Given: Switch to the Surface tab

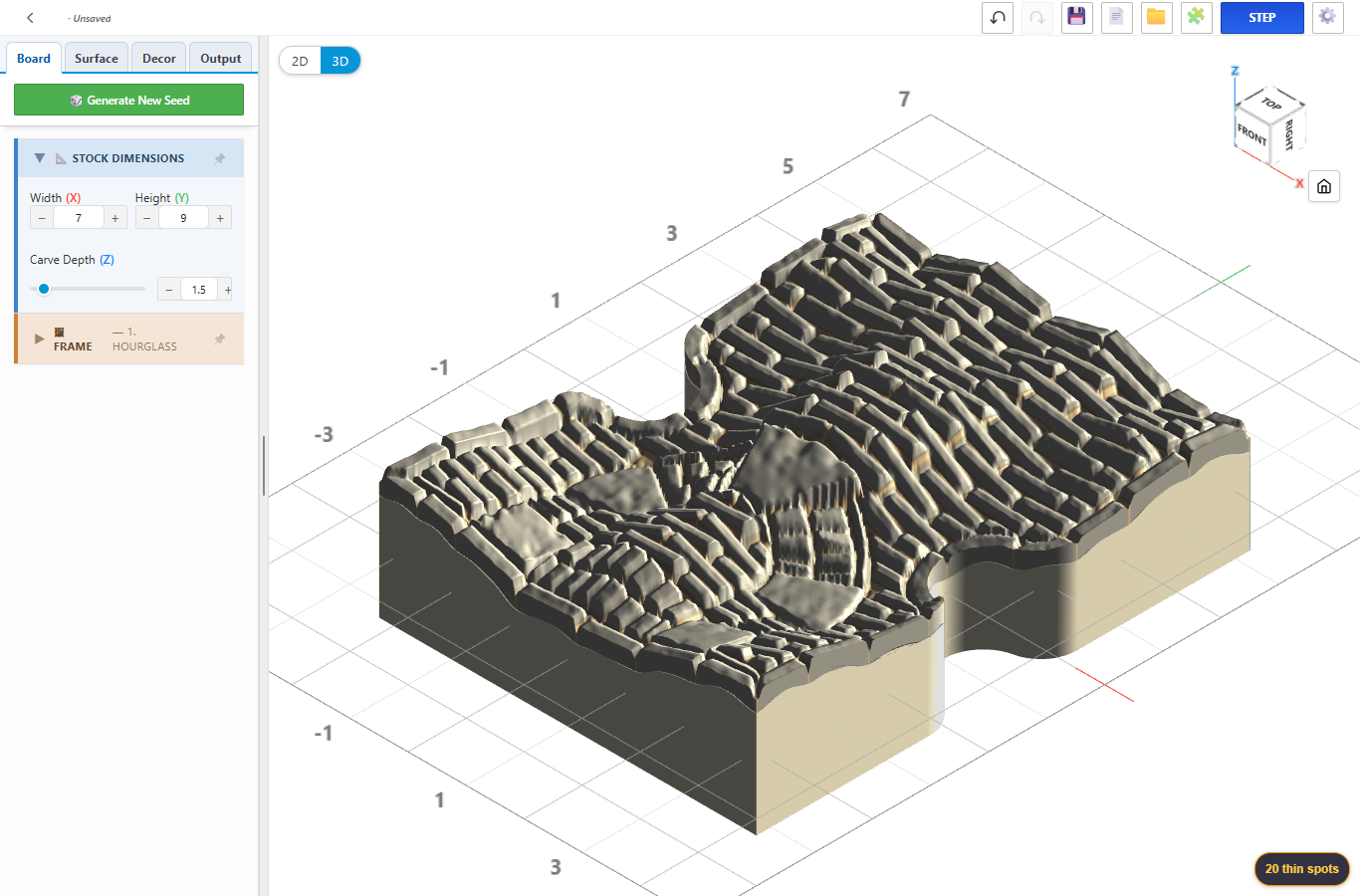Looking at the screenshot, I should pyautogui.click(x=97, y=58).
